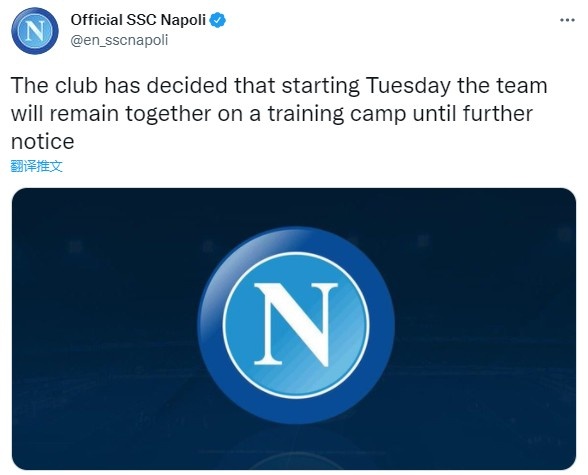Viewport: 588px width, 475px height.
Task: Click the faint arc at image bottom
Action: [x=296, y=461]
